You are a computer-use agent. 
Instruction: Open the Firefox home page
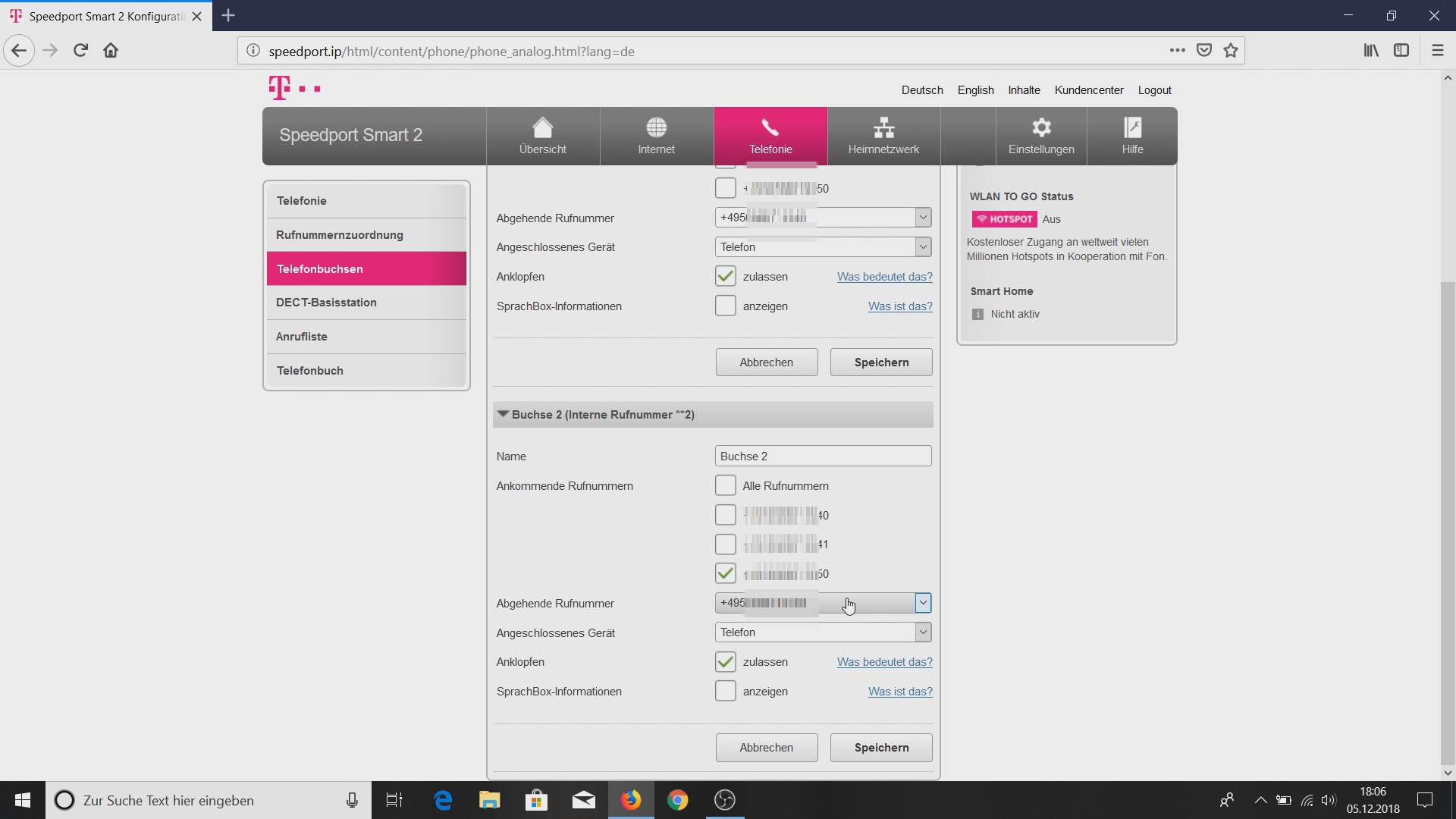click(111, 51)
